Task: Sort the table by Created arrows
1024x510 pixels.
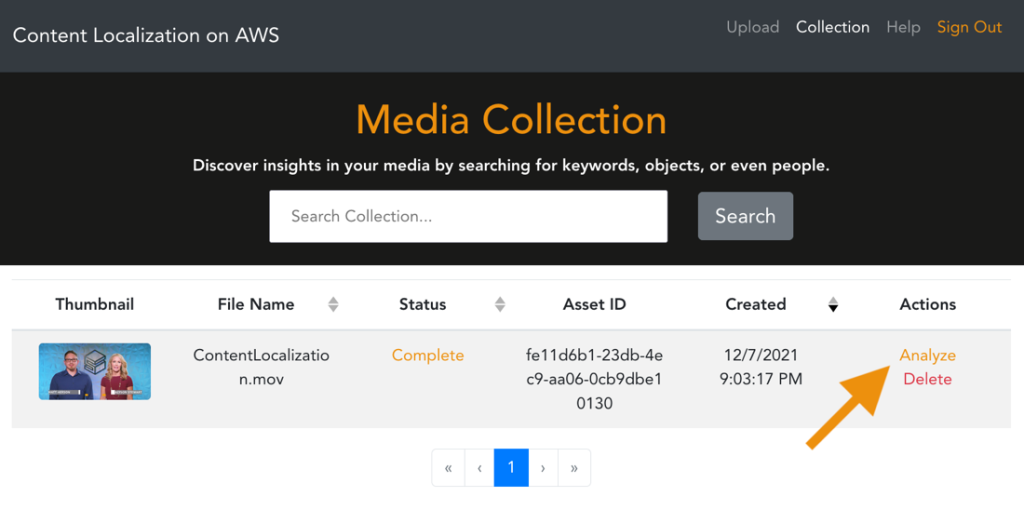Action: (833, 304)
